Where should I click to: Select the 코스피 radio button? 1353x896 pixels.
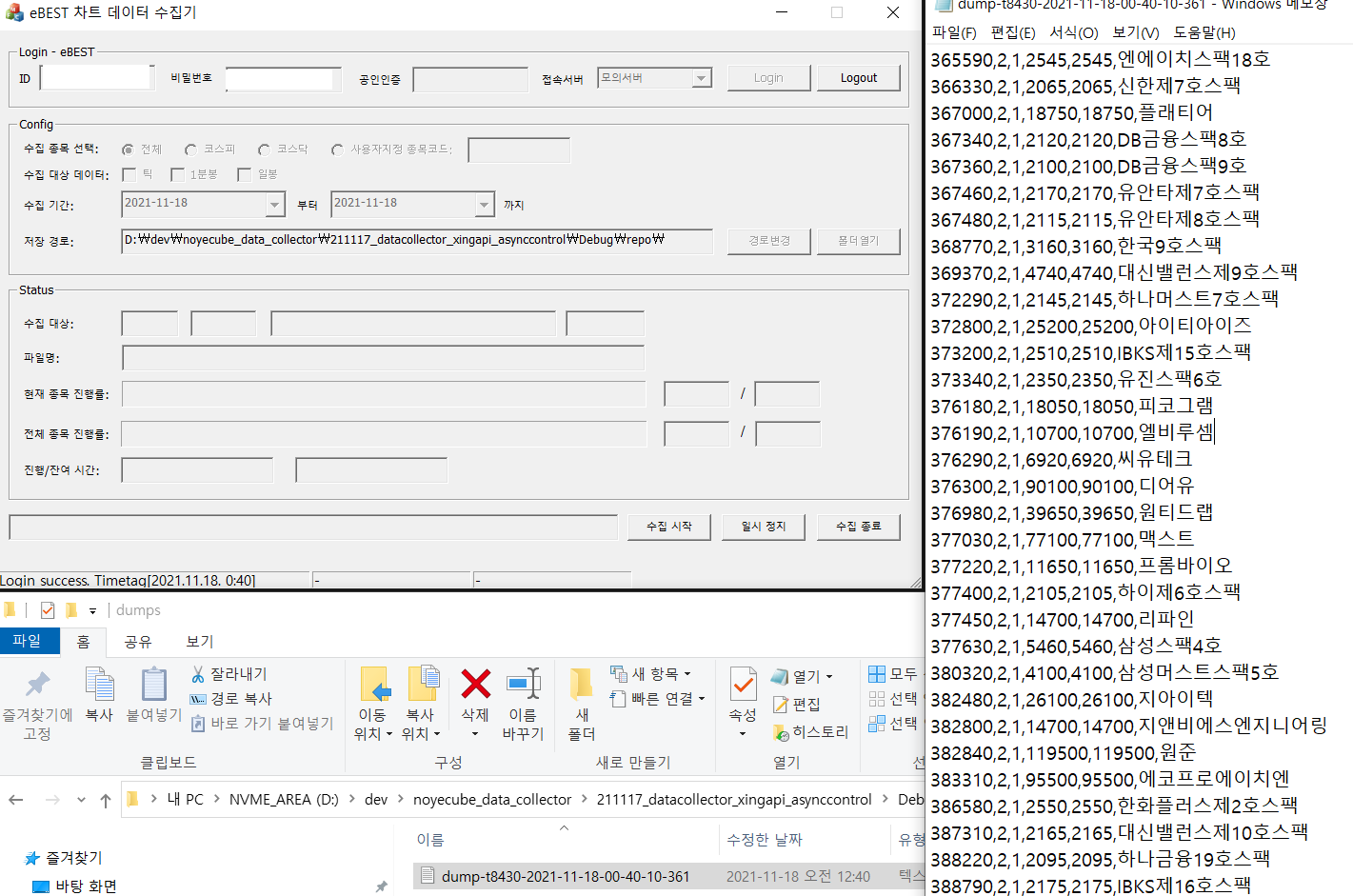[x=190, y=149]
